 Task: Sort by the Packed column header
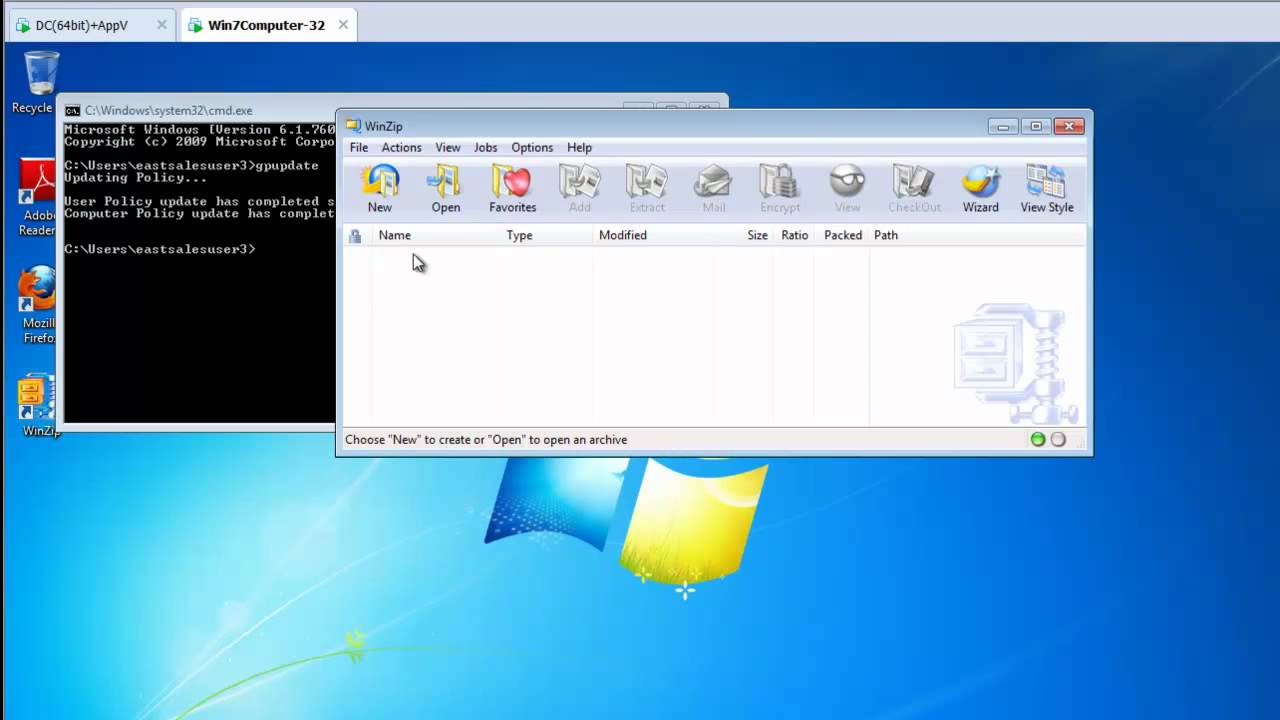842,235
